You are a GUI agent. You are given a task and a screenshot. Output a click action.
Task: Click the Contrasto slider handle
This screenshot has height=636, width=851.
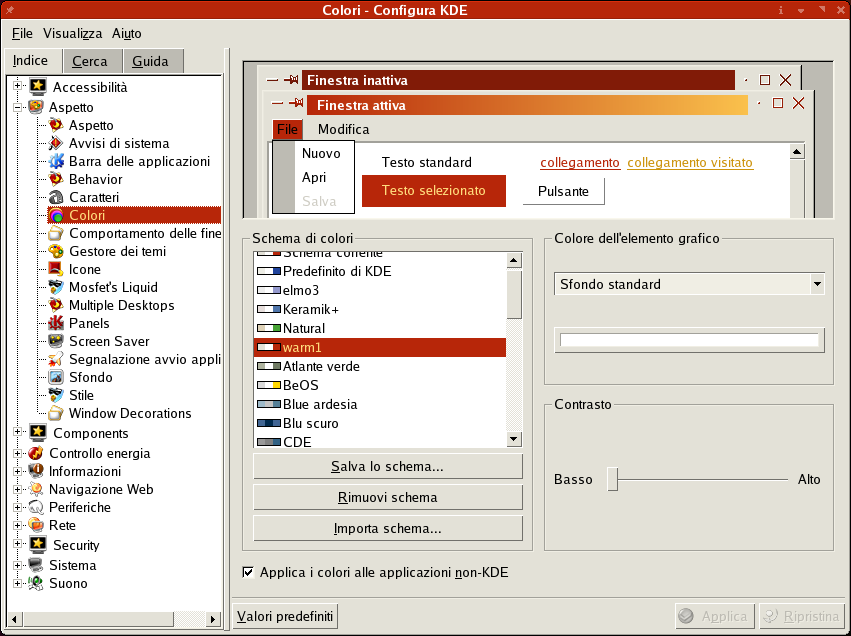click(613, 479)
